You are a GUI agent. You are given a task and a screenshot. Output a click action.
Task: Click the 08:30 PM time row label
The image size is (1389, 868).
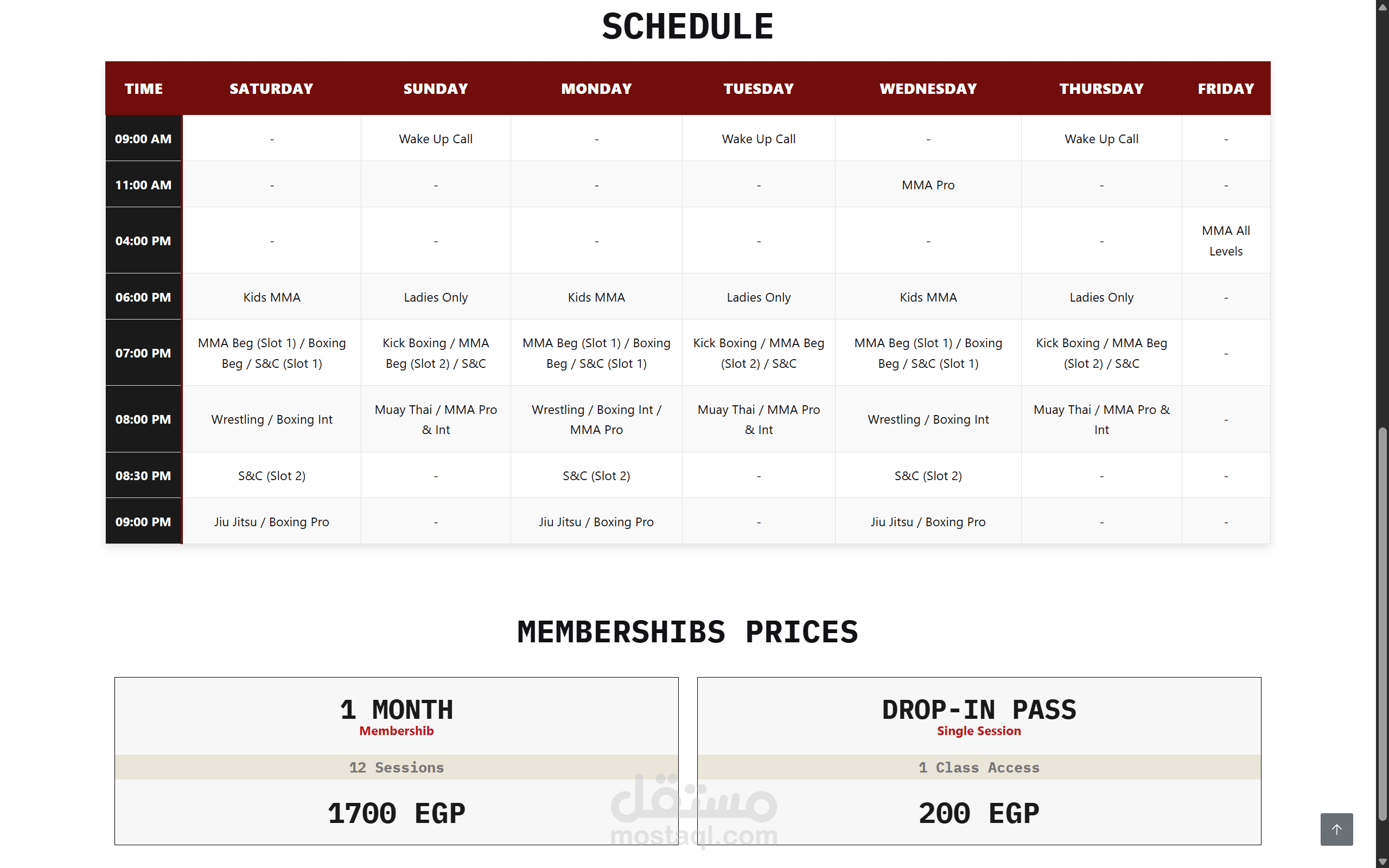(x=143, y=475)
